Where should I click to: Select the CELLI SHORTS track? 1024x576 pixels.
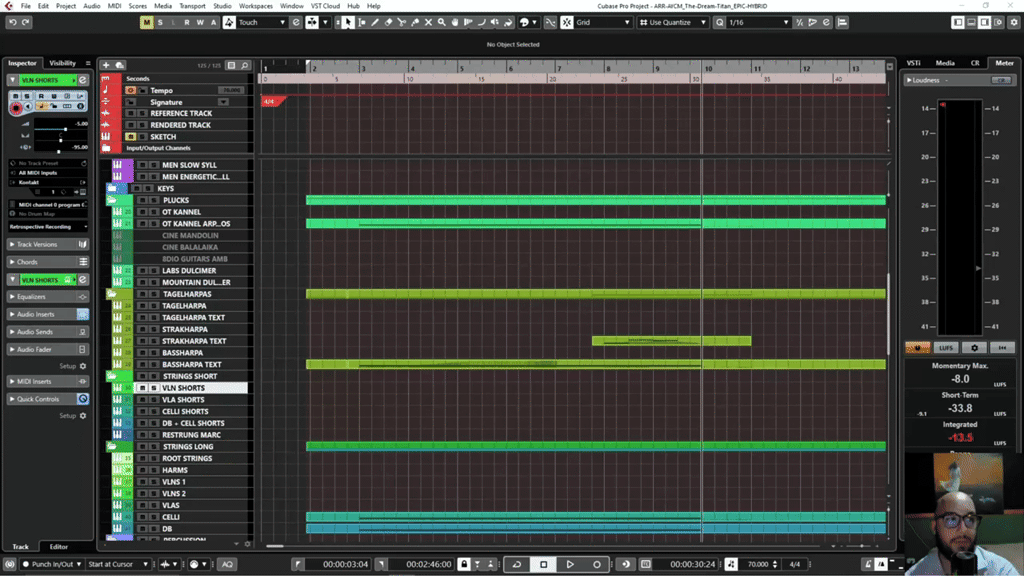pos(185,411)
